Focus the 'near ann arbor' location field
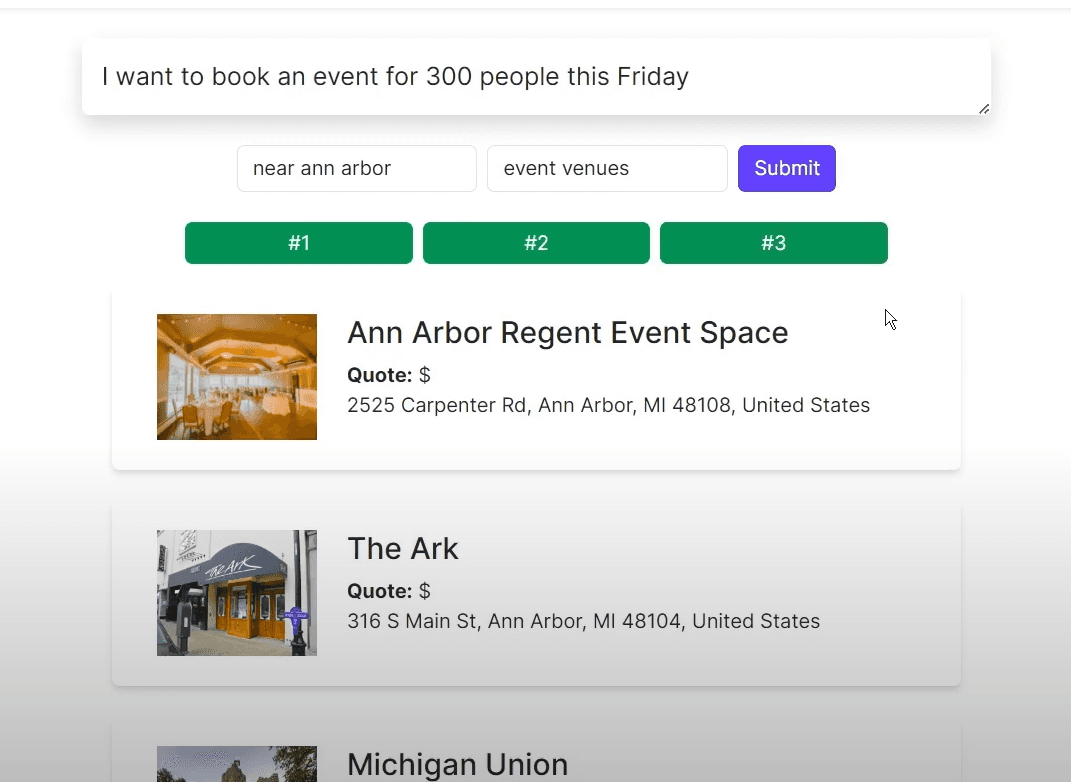The width and height of the screenshot is (1071, 782). (356, 168)
